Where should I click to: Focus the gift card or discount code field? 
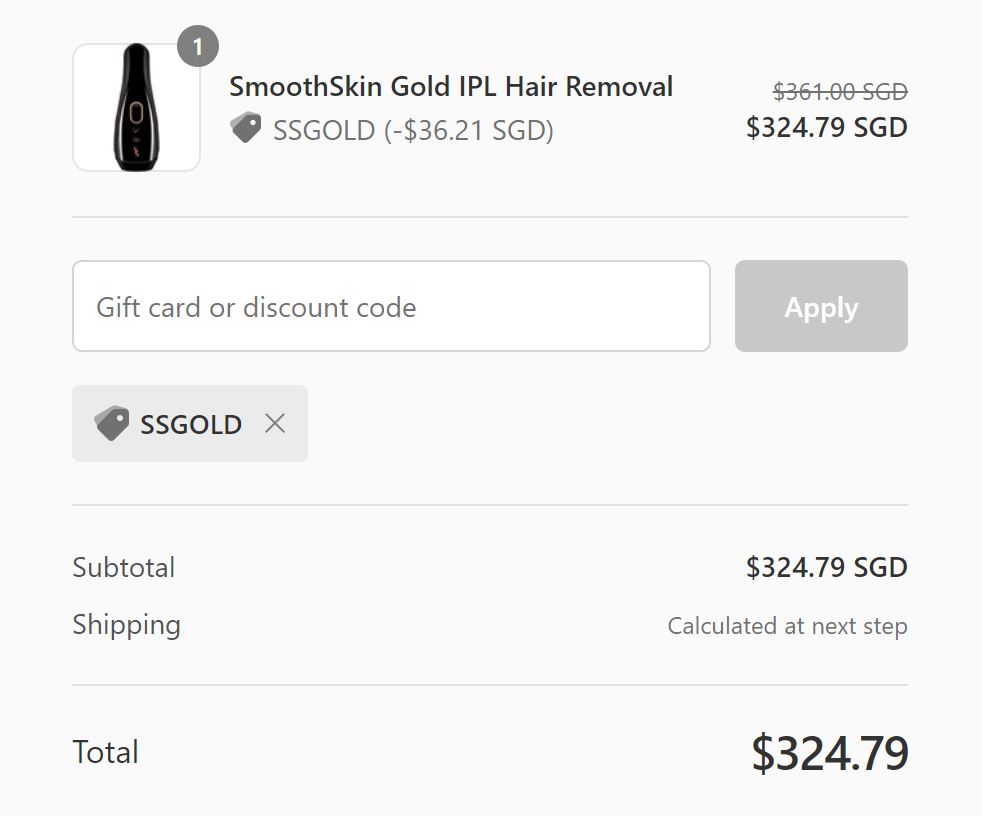click(391, 306)
